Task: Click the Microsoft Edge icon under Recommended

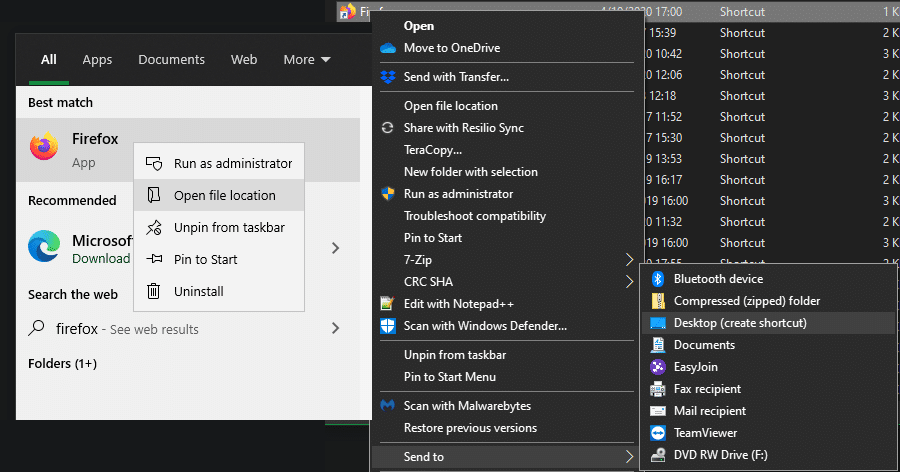Action: point(44,246)
